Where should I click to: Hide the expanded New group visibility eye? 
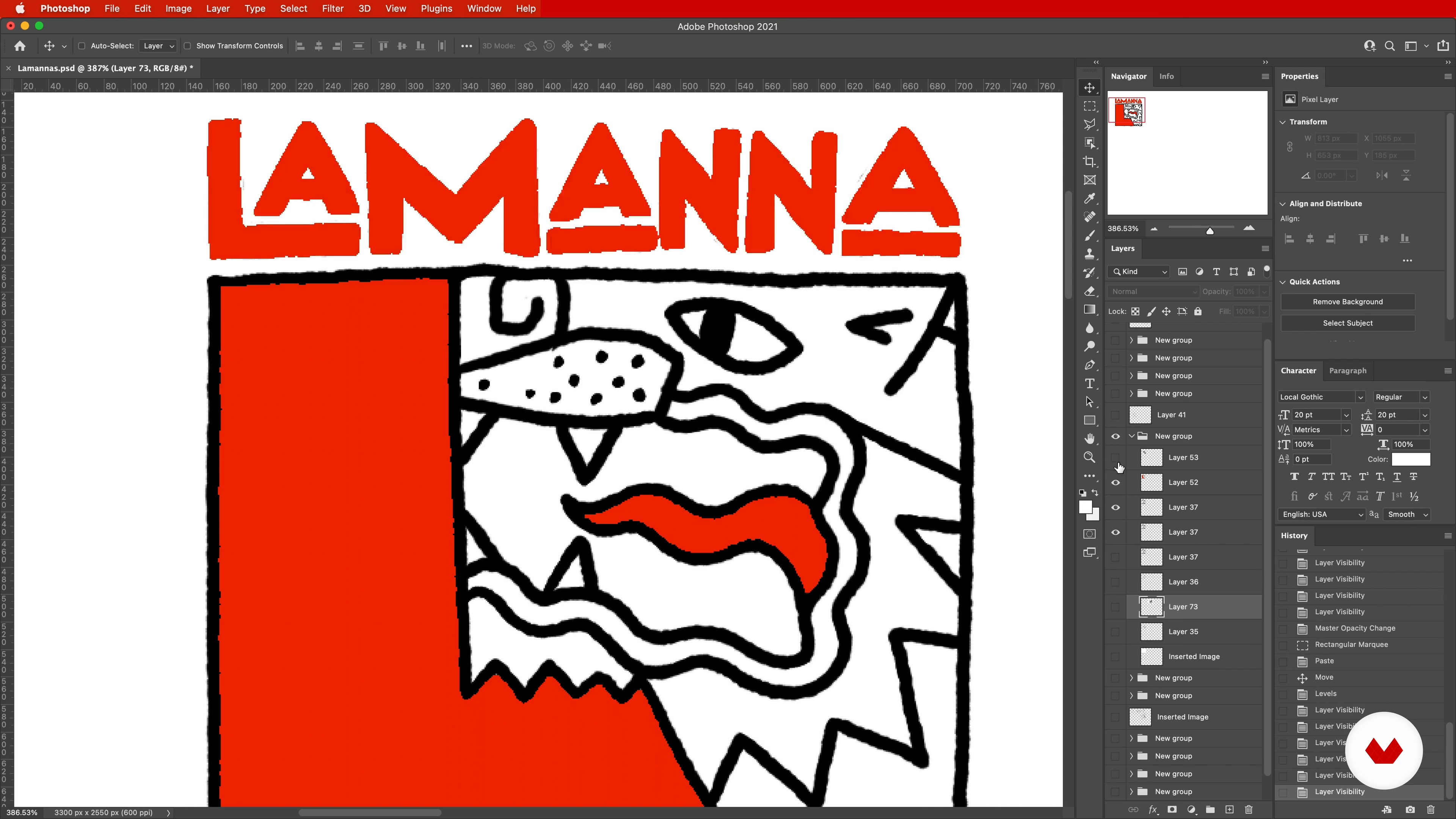click(1115, 436)
